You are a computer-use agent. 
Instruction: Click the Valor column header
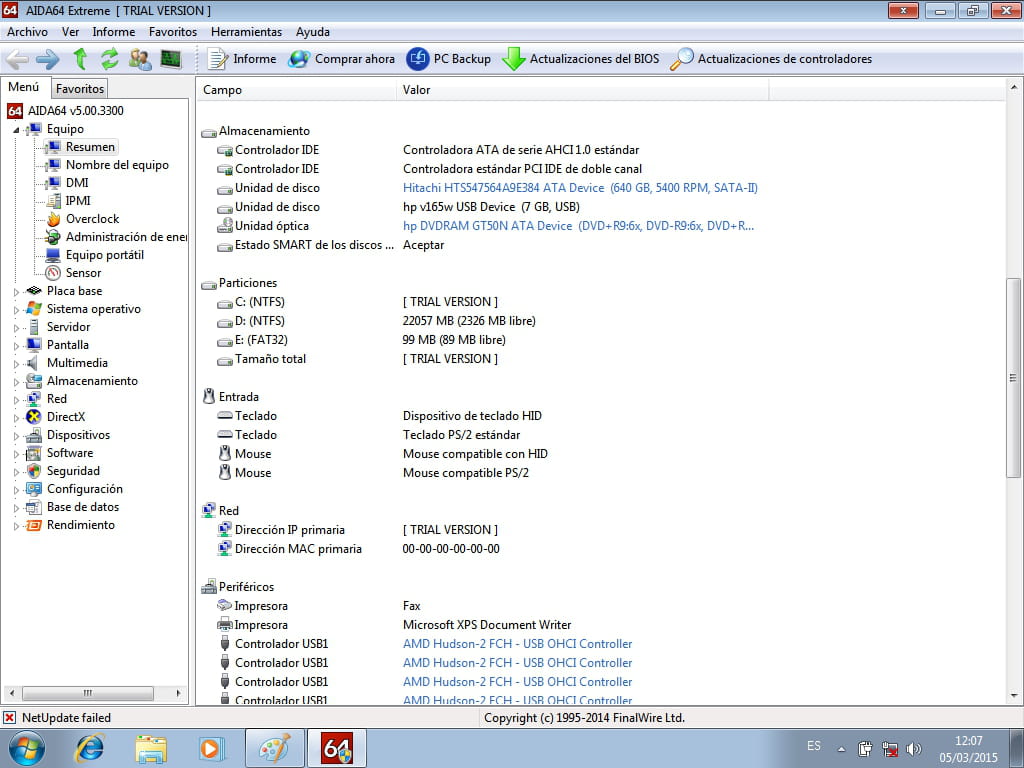click(583, 90)
